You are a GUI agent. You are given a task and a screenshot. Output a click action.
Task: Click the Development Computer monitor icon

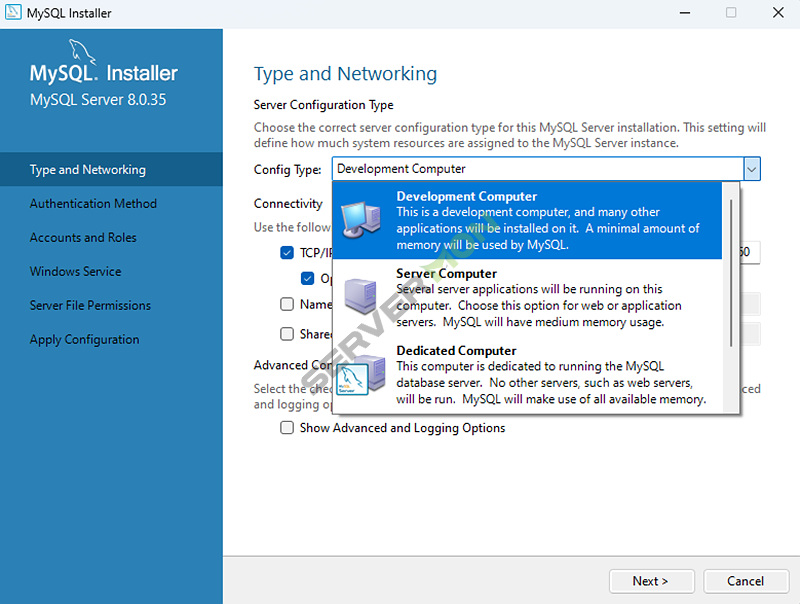[x=361, y=219]
